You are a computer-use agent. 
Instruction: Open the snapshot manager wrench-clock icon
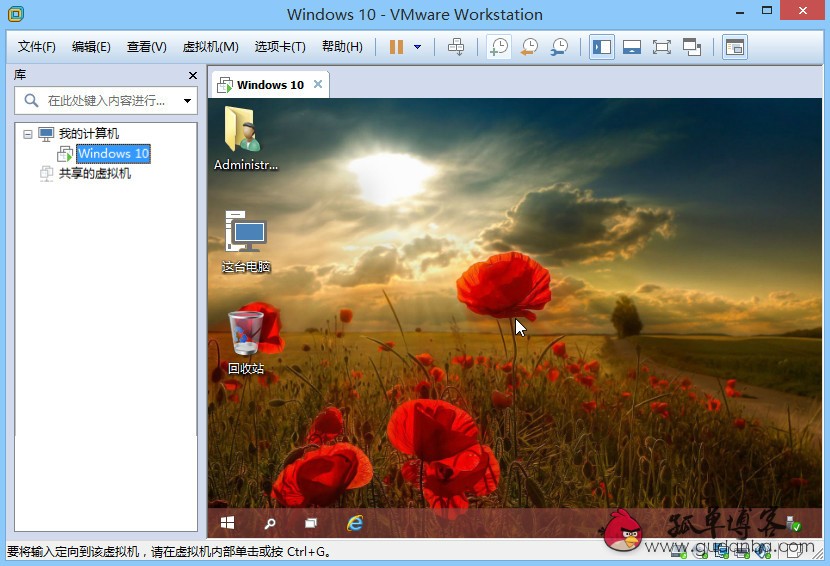[559, 47]
